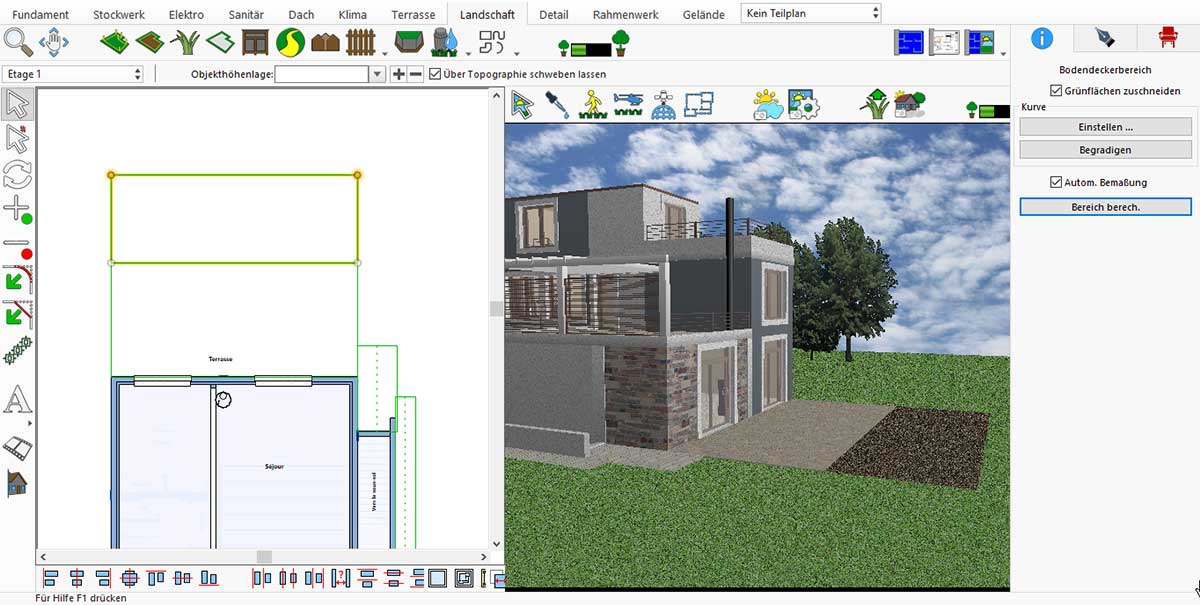This screenshot has width=1200, height=605.
Task: Disable 'Grünflächen zuschneiden' checkbox
Action: [x=1055, y=90]
